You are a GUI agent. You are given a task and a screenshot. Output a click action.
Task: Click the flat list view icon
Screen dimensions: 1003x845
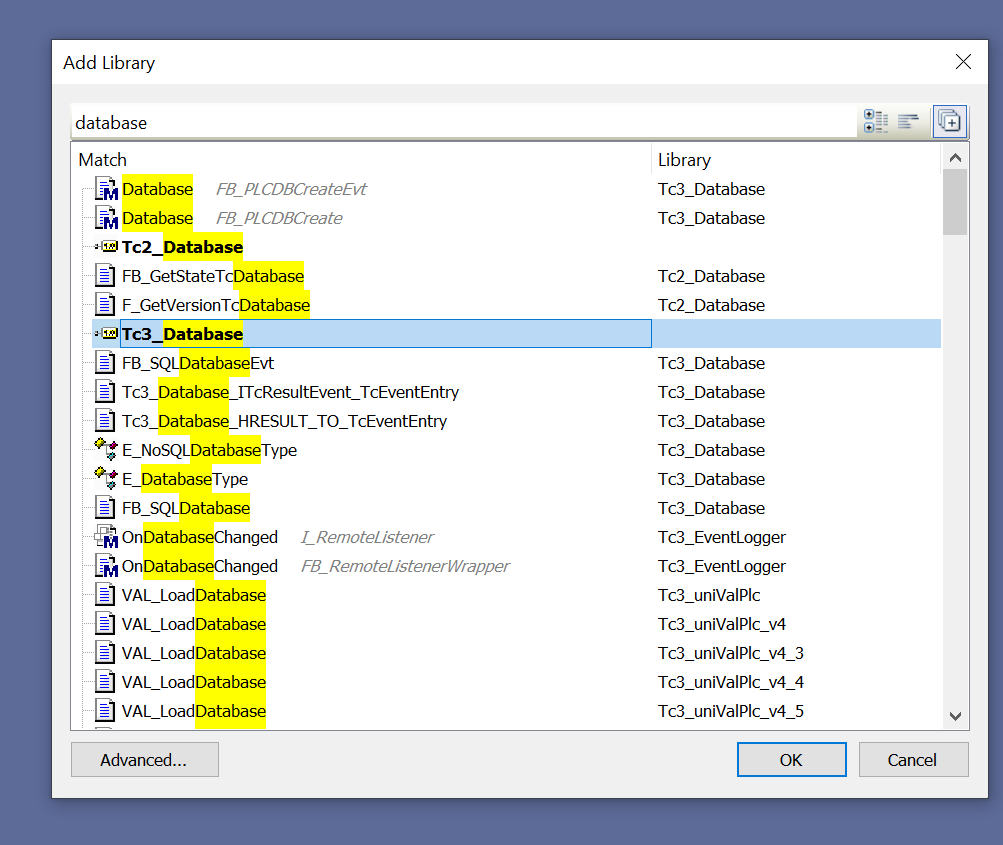click(x=908, y=122)
